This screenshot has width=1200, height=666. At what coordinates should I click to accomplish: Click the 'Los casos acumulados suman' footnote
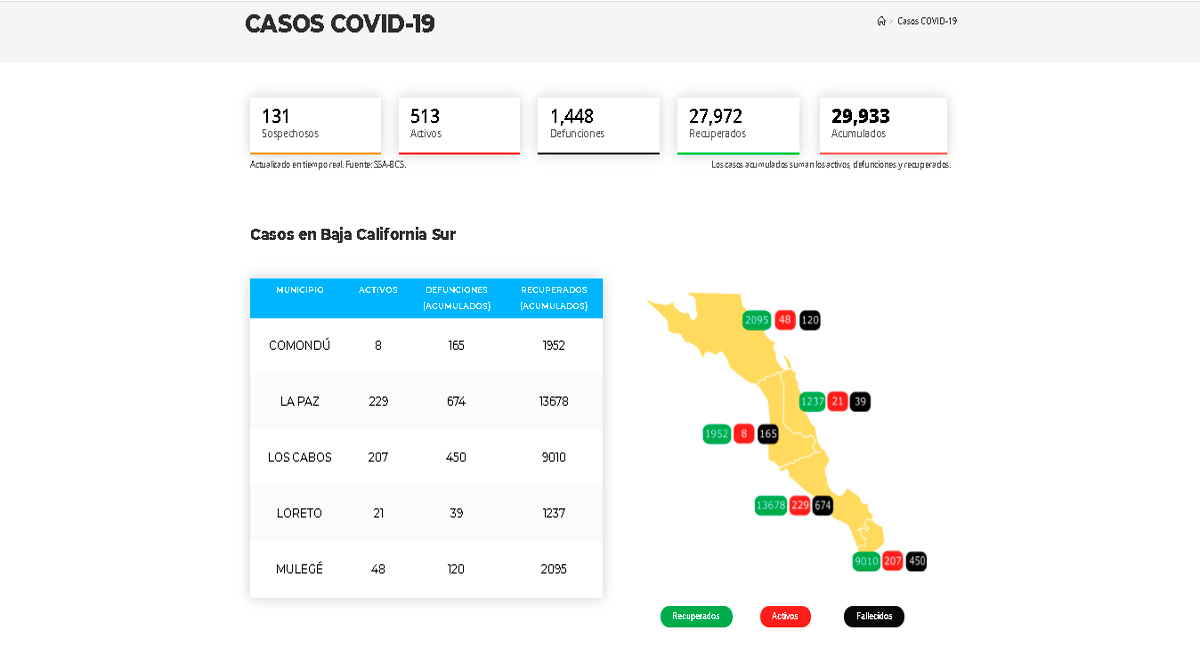click(831, 165)
